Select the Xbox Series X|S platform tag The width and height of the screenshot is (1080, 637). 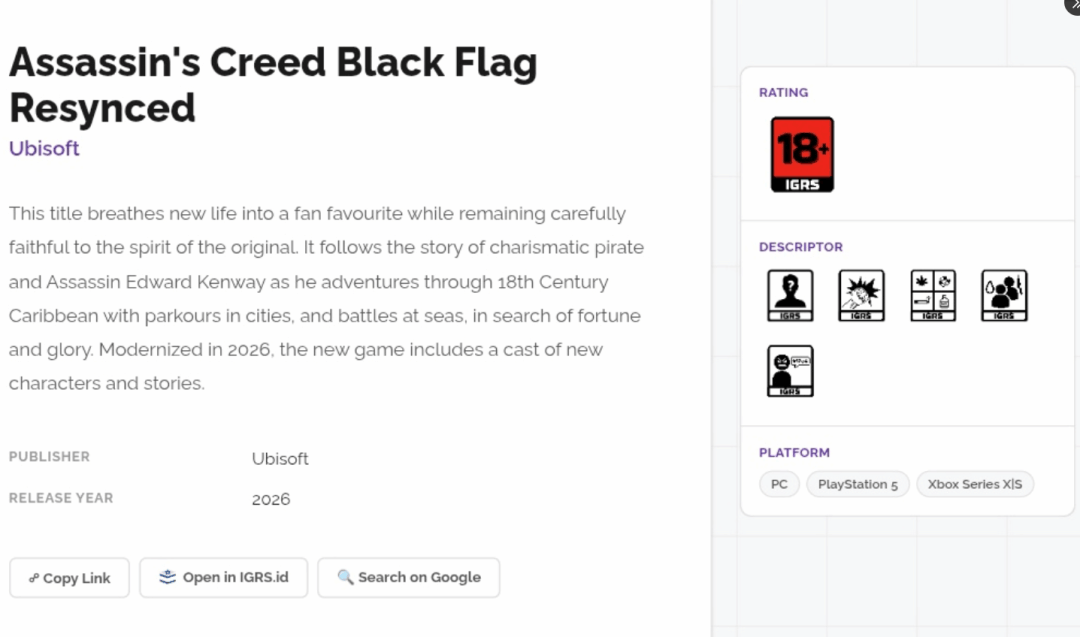[x=975, y=485]
